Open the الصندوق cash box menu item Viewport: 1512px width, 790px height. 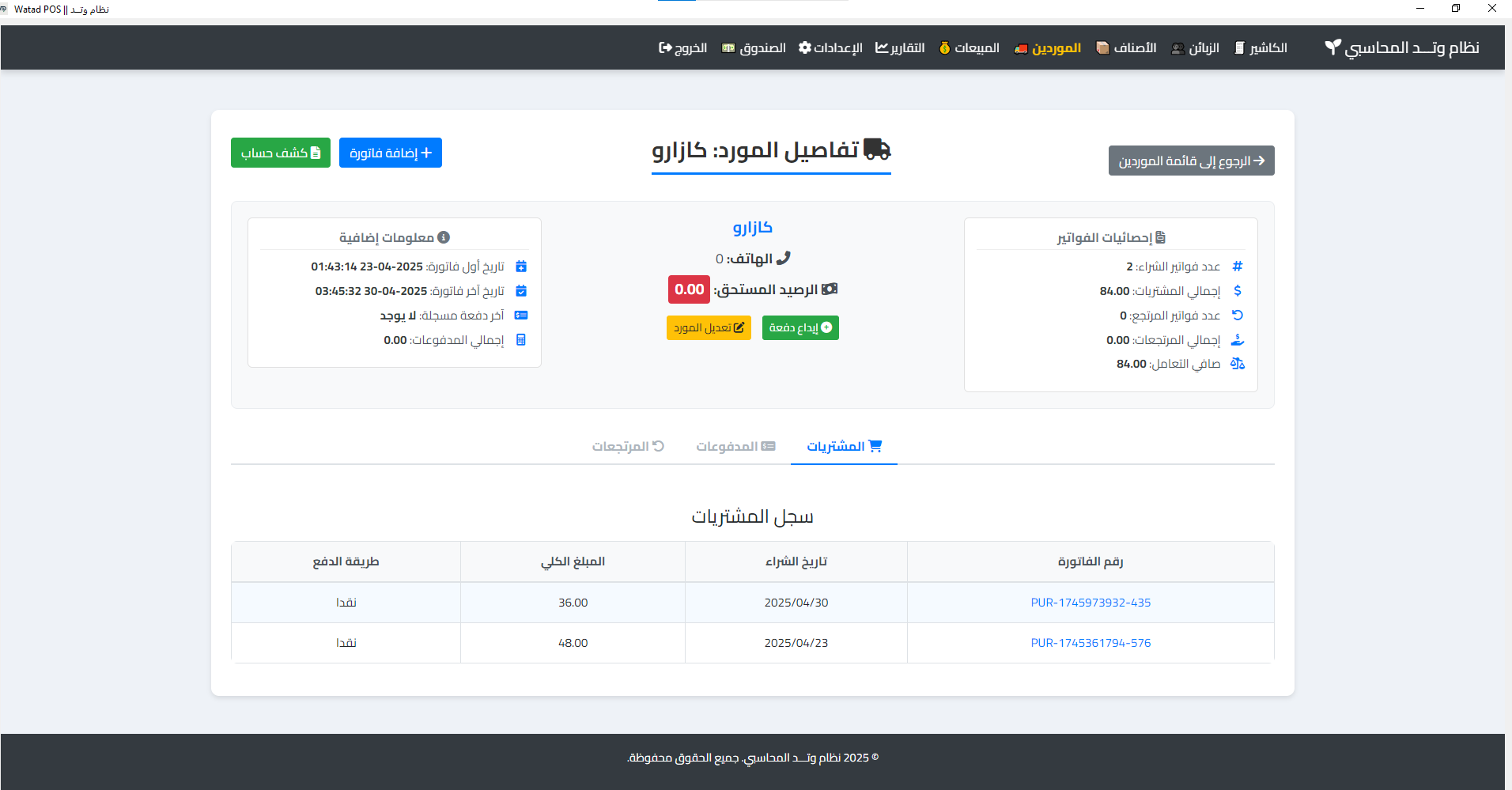tap(754, 48)
